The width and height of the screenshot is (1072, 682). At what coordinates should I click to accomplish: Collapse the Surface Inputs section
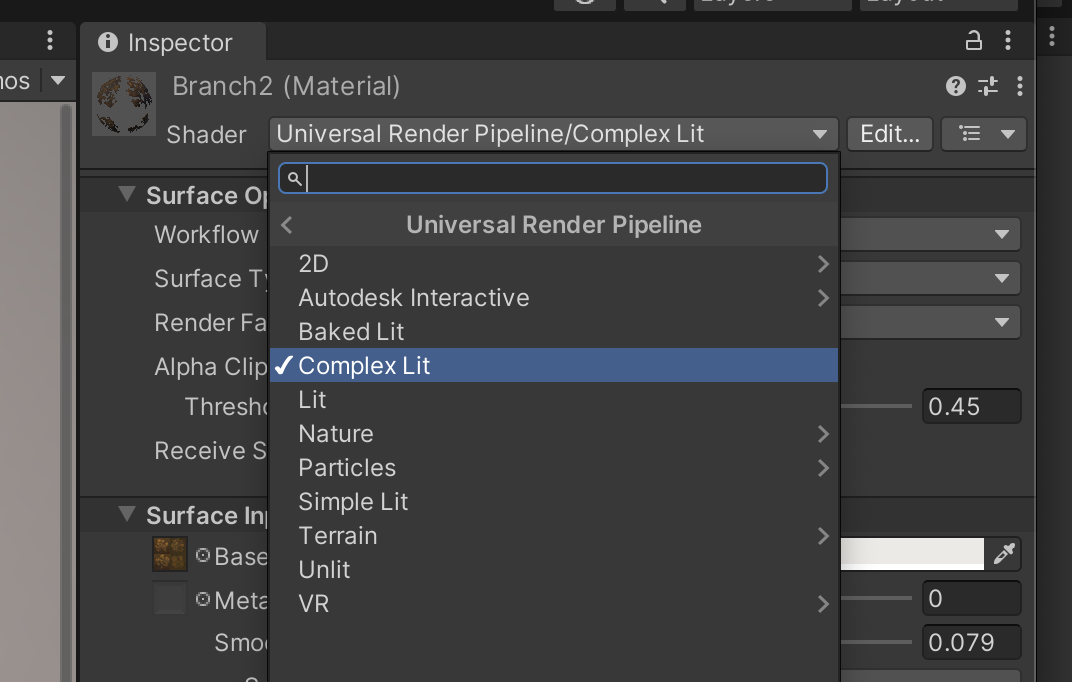pyautogui.click(x=127, y=514)
